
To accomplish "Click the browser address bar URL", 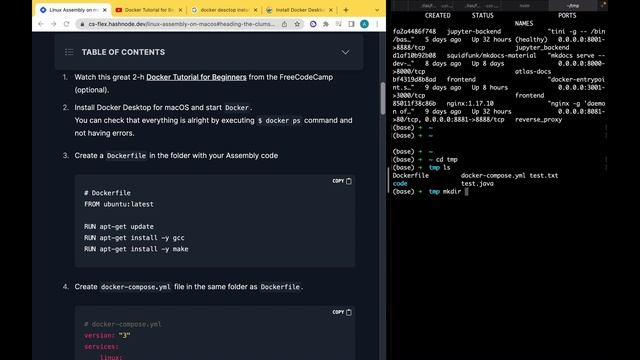I will 182,24.
